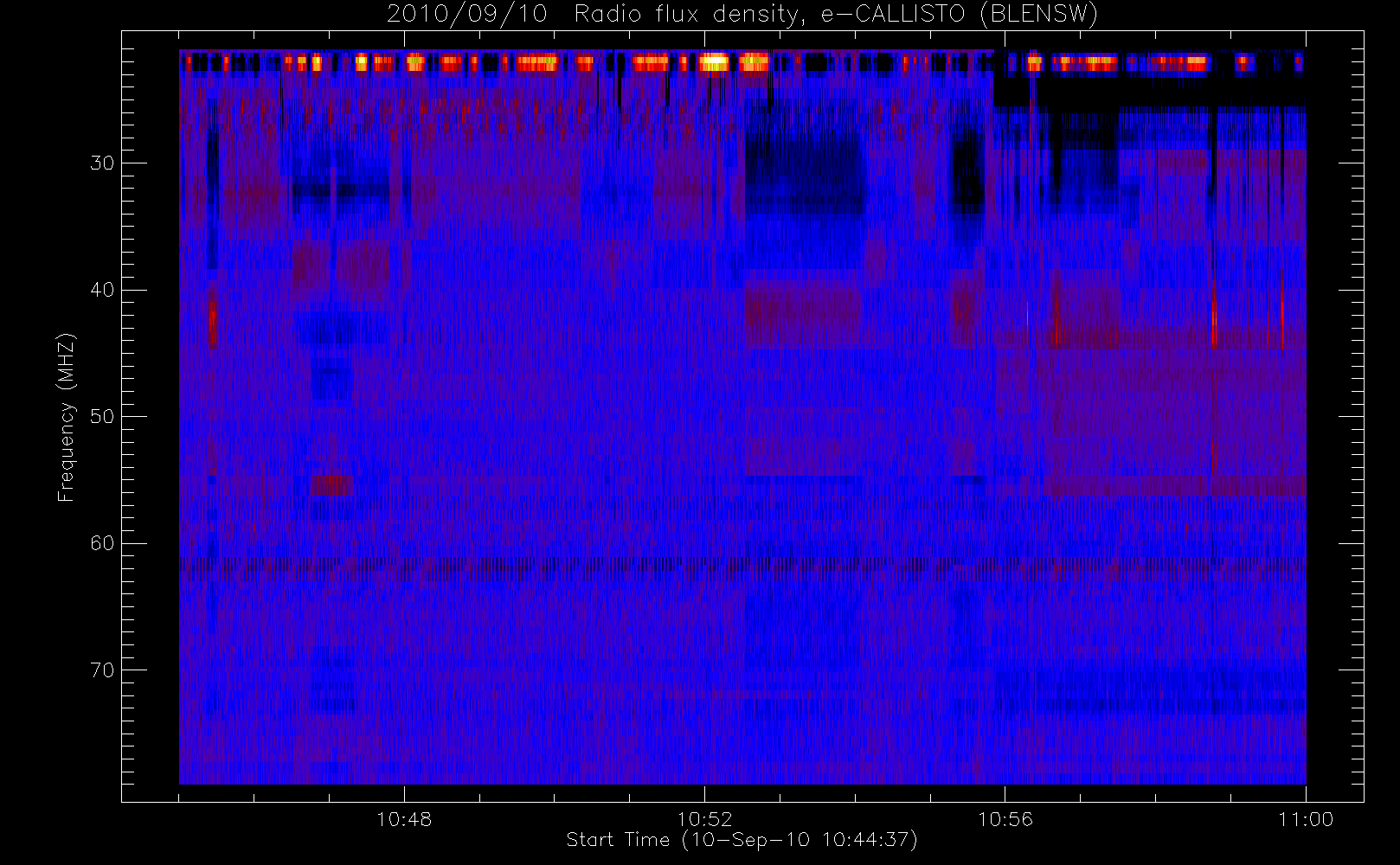Click the 70 frequency tick label
This screenshot has width=1400, height=865.
102,670
